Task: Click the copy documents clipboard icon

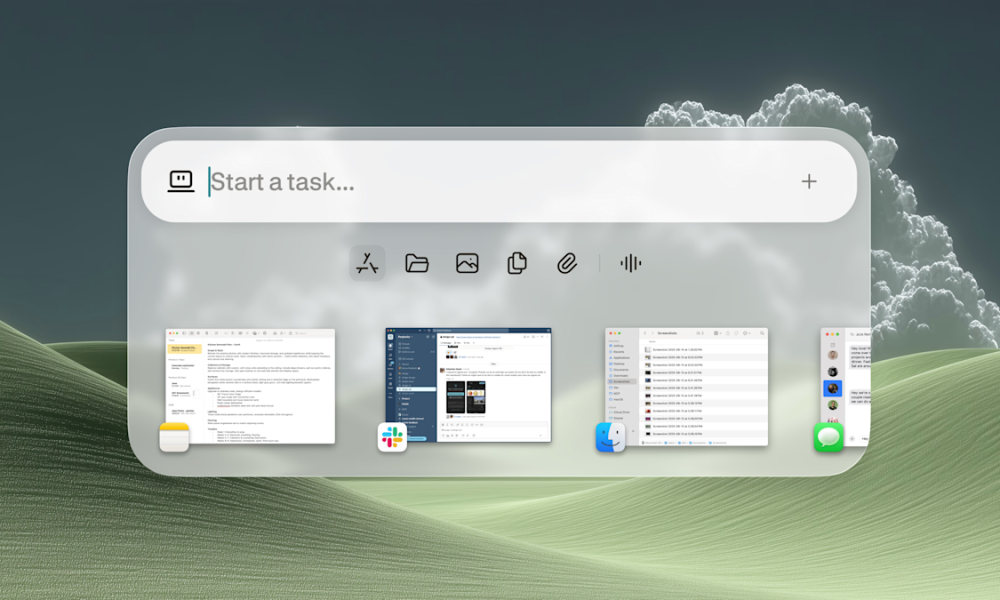Action: (517, 263)
